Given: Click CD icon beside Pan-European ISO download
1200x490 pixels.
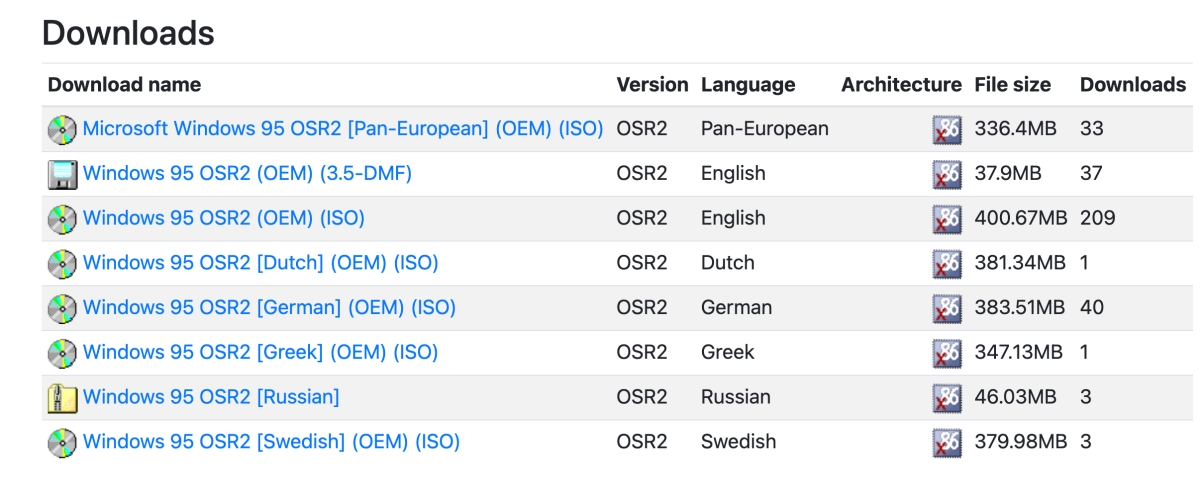Looking at the screenshot, I should pos(62,129).
